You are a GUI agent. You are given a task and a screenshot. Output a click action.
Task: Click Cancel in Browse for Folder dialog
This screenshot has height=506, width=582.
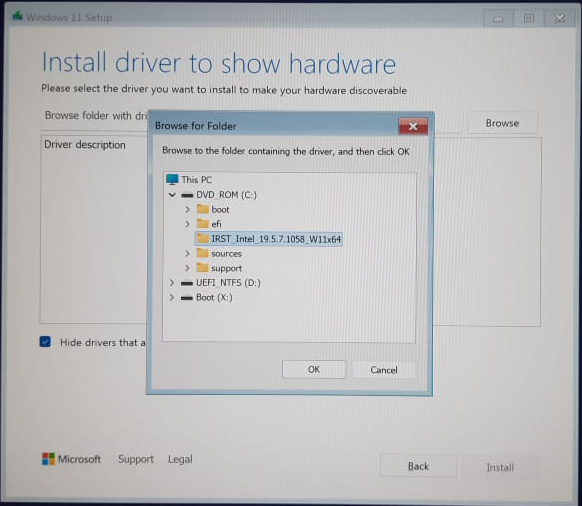point(384,370)
